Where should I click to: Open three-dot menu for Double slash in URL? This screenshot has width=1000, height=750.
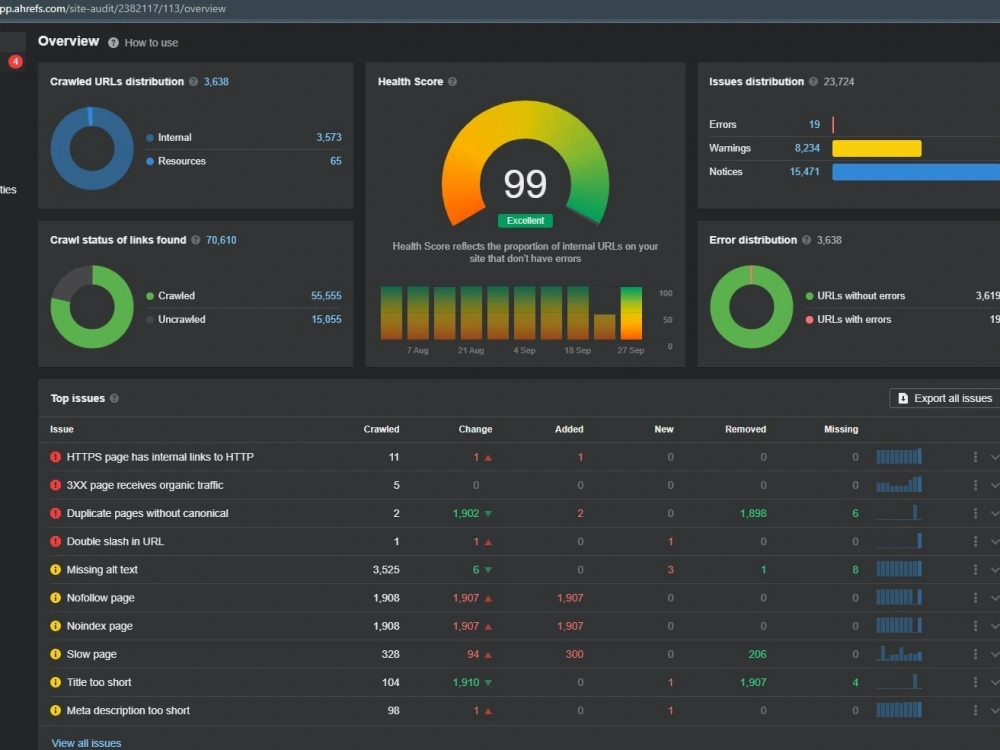click(975, 541)
